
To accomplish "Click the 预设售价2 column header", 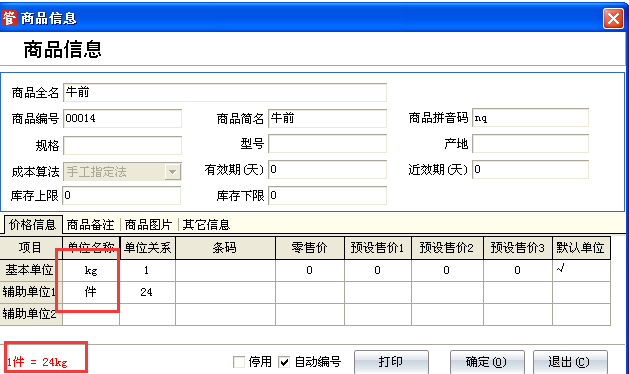I will (447, 248).
